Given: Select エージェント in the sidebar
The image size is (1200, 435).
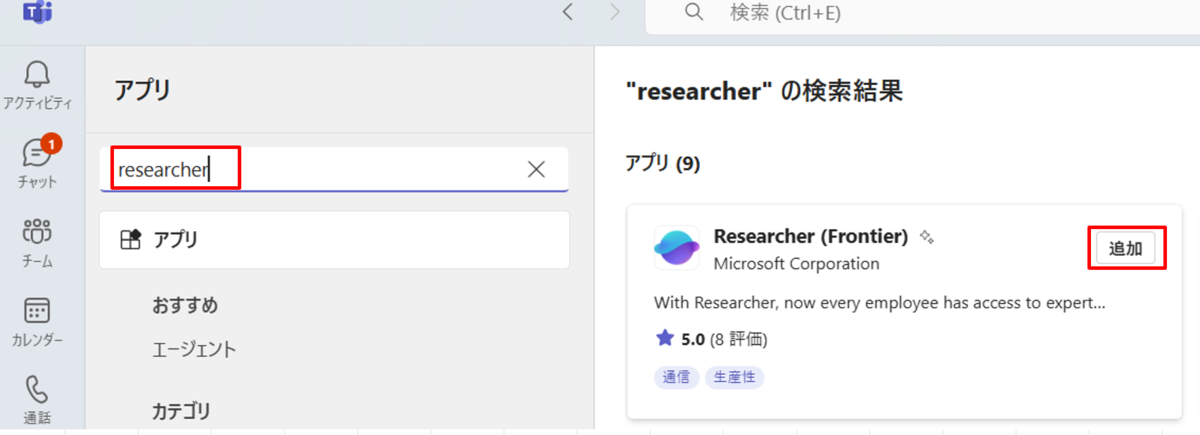Looking at the screenshot, I should (194, 349).
